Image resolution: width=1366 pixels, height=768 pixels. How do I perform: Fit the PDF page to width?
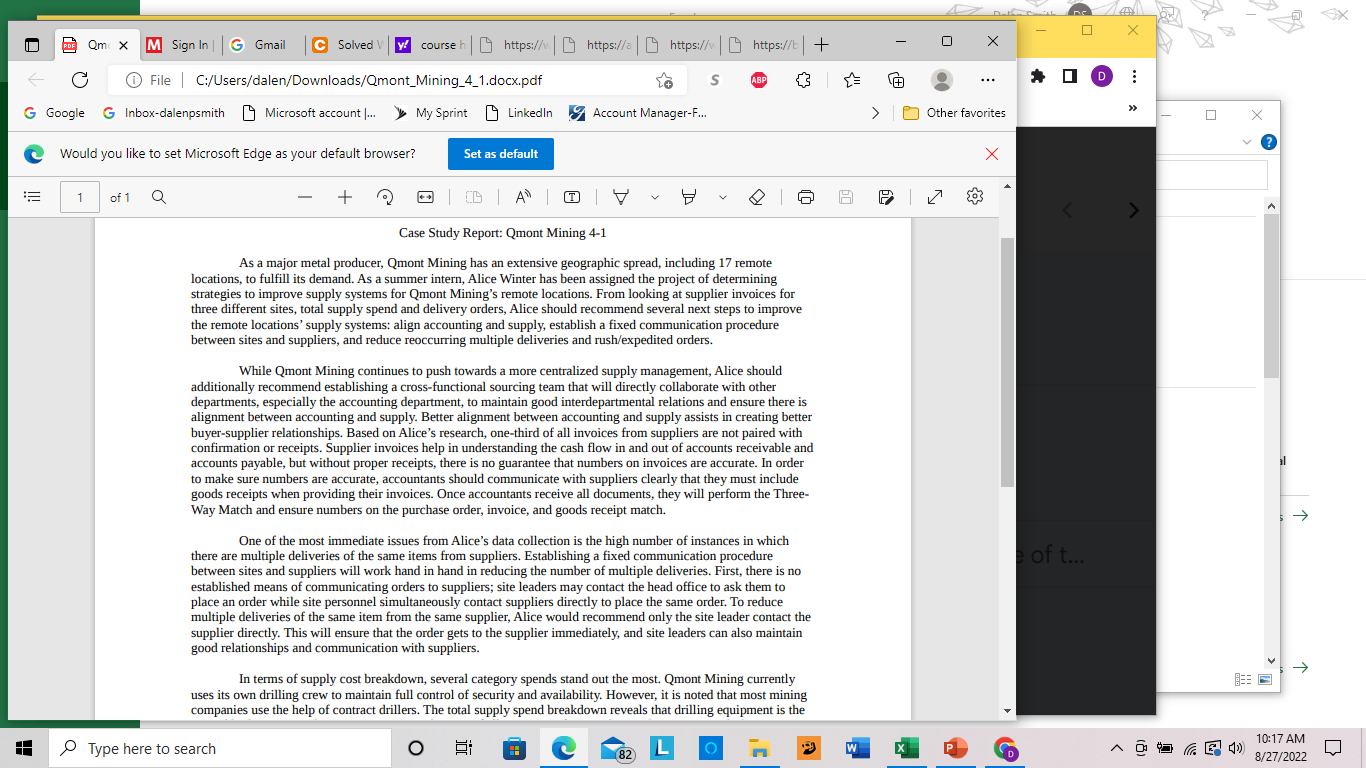(425, 197)
